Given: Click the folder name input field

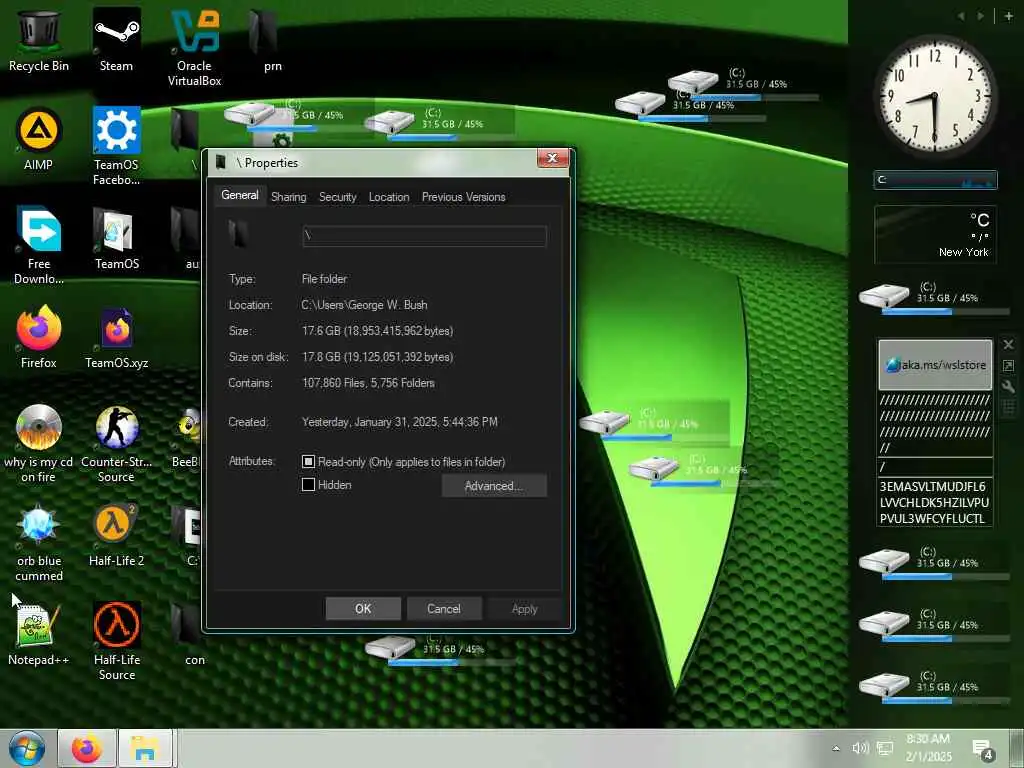Looking at the screenshot, I should (x=424, y=236).
